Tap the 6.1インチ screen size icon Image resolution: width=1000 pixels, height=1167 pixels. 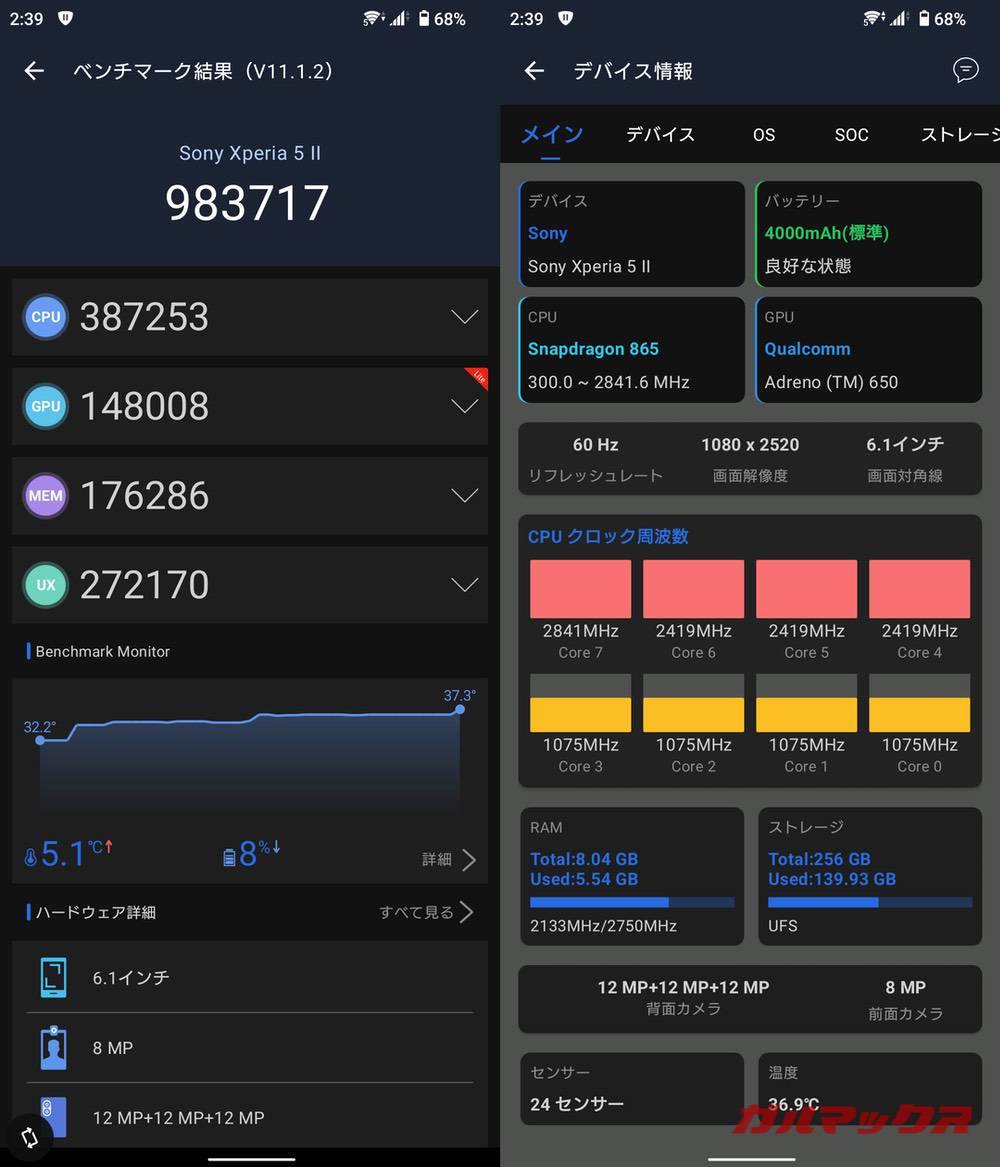pyautogui.click(x=53, y=976)
